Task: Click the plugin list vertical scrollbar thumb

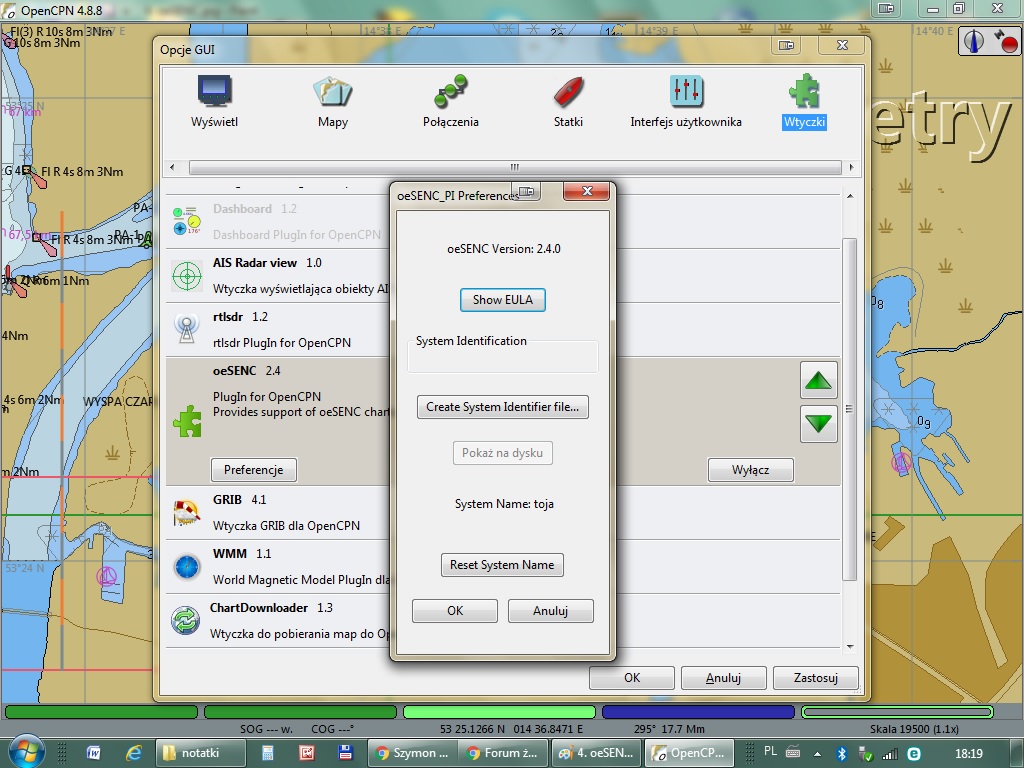Action: pyautogui.click(x=850, y=409)
